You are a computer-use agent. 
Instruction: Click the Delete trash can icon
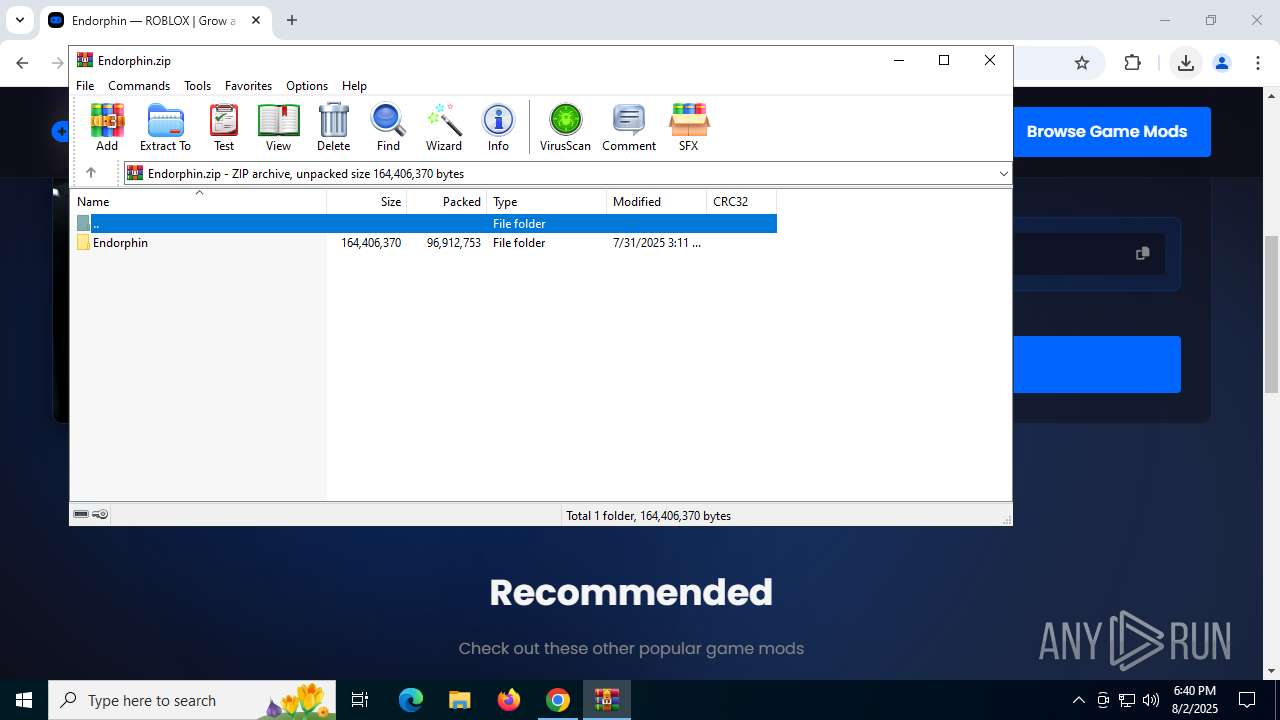click(333, 127)
